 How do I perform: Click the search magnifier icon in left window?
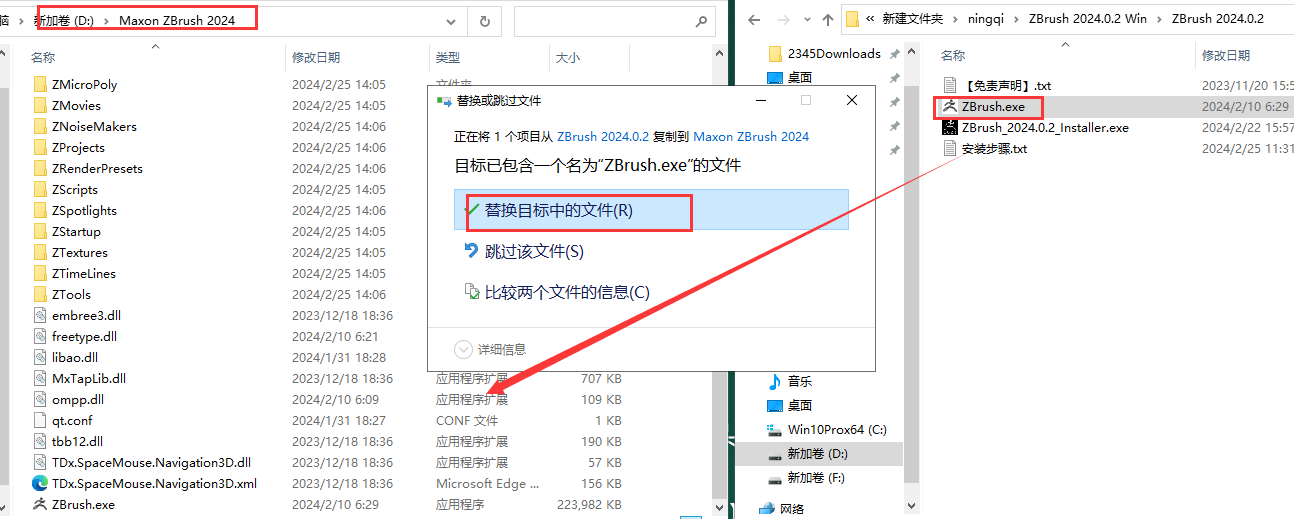click(x=701, y=21)
